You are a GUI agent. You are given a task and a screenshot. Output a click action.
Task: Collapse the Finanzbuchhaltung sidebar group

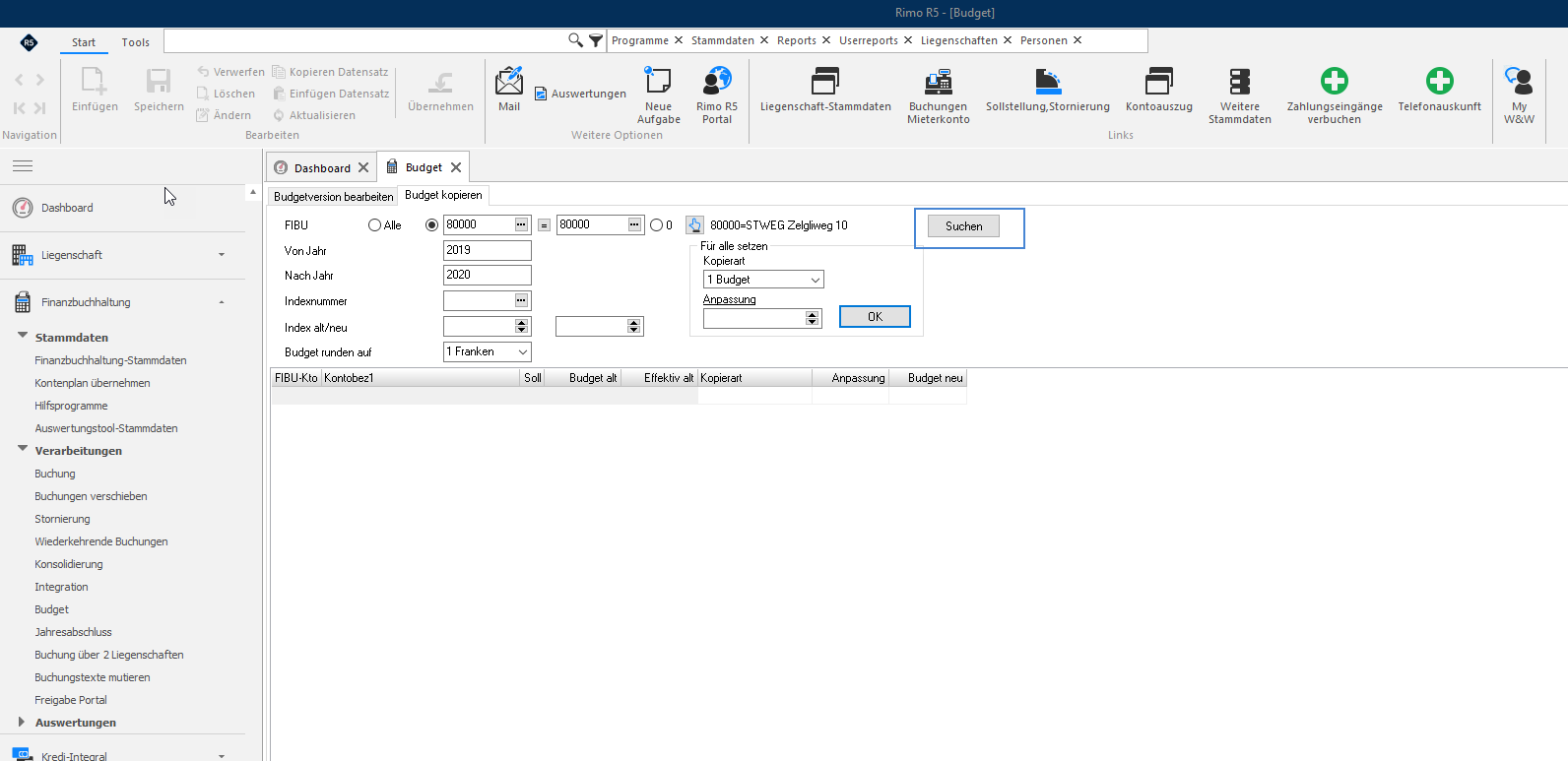pos(222,302)
